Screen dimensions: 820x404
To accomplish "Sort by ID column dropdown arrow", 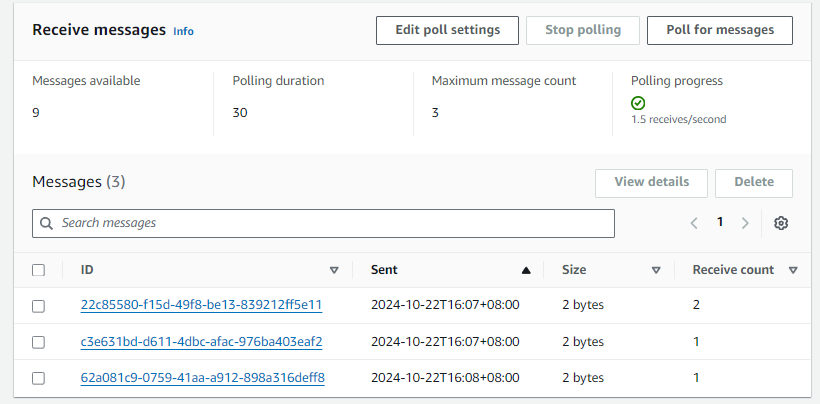I will coord(334,270).
